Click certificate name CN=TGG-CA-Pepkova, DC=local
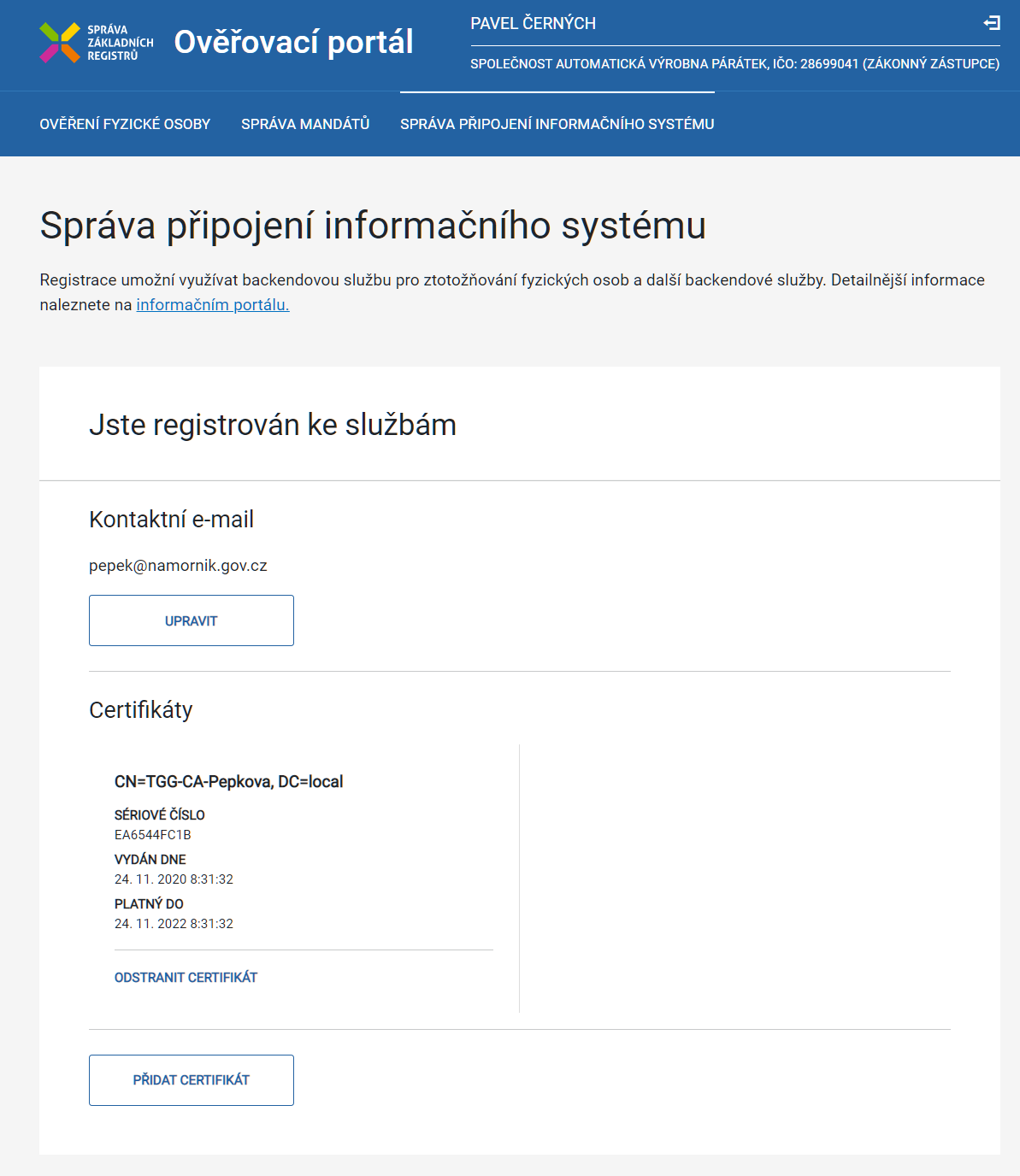Viewport: 1020px width, 1176px height. pos(228,782)
